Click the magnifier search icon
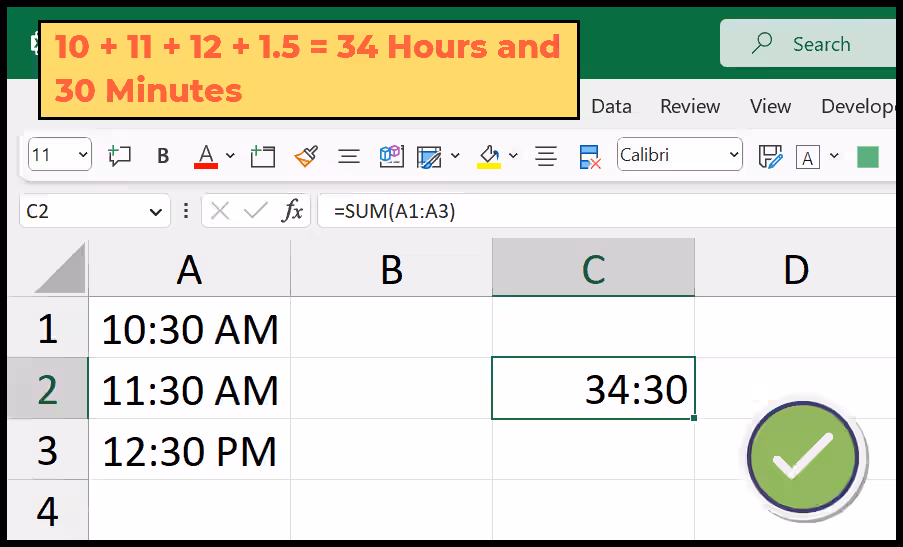Viewport: 903px width, 547px height. [762, 43]
